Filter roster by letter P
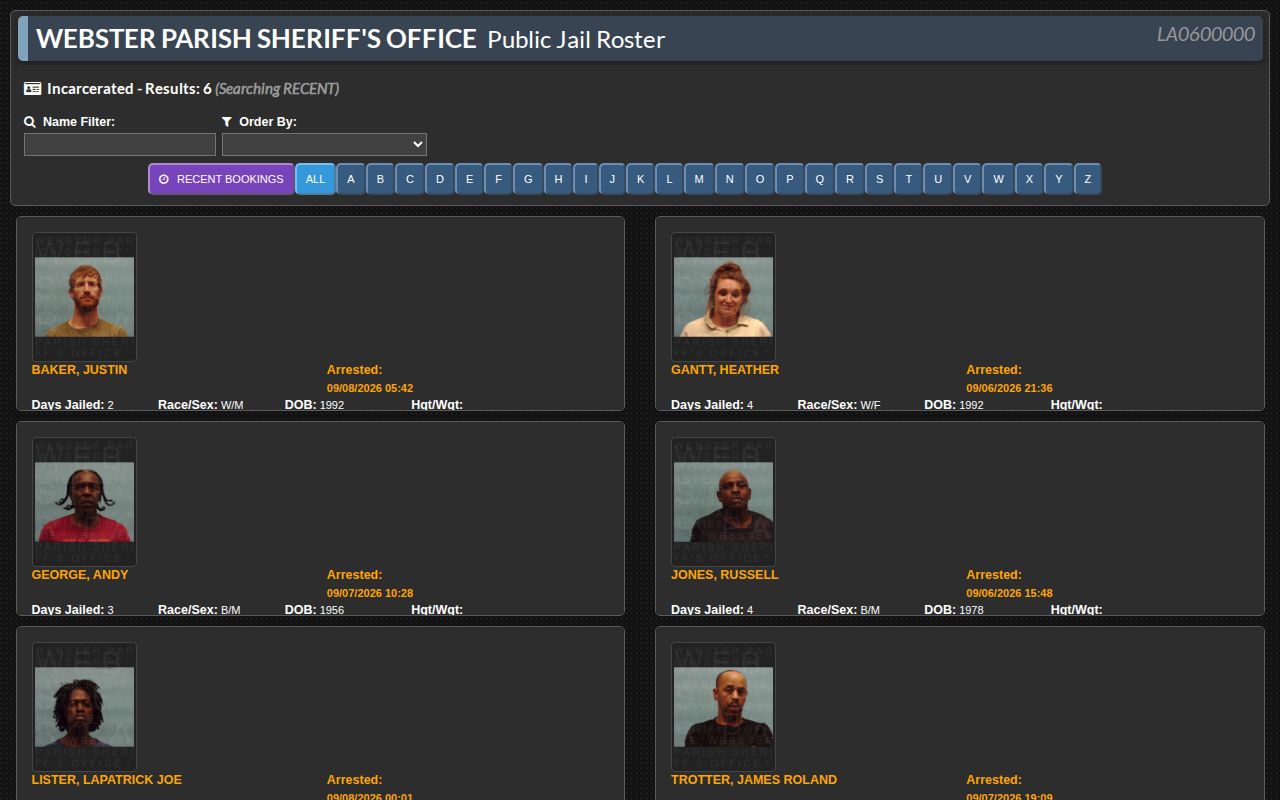This screenshot has height=800, width=1280. (x=790, y=179)
